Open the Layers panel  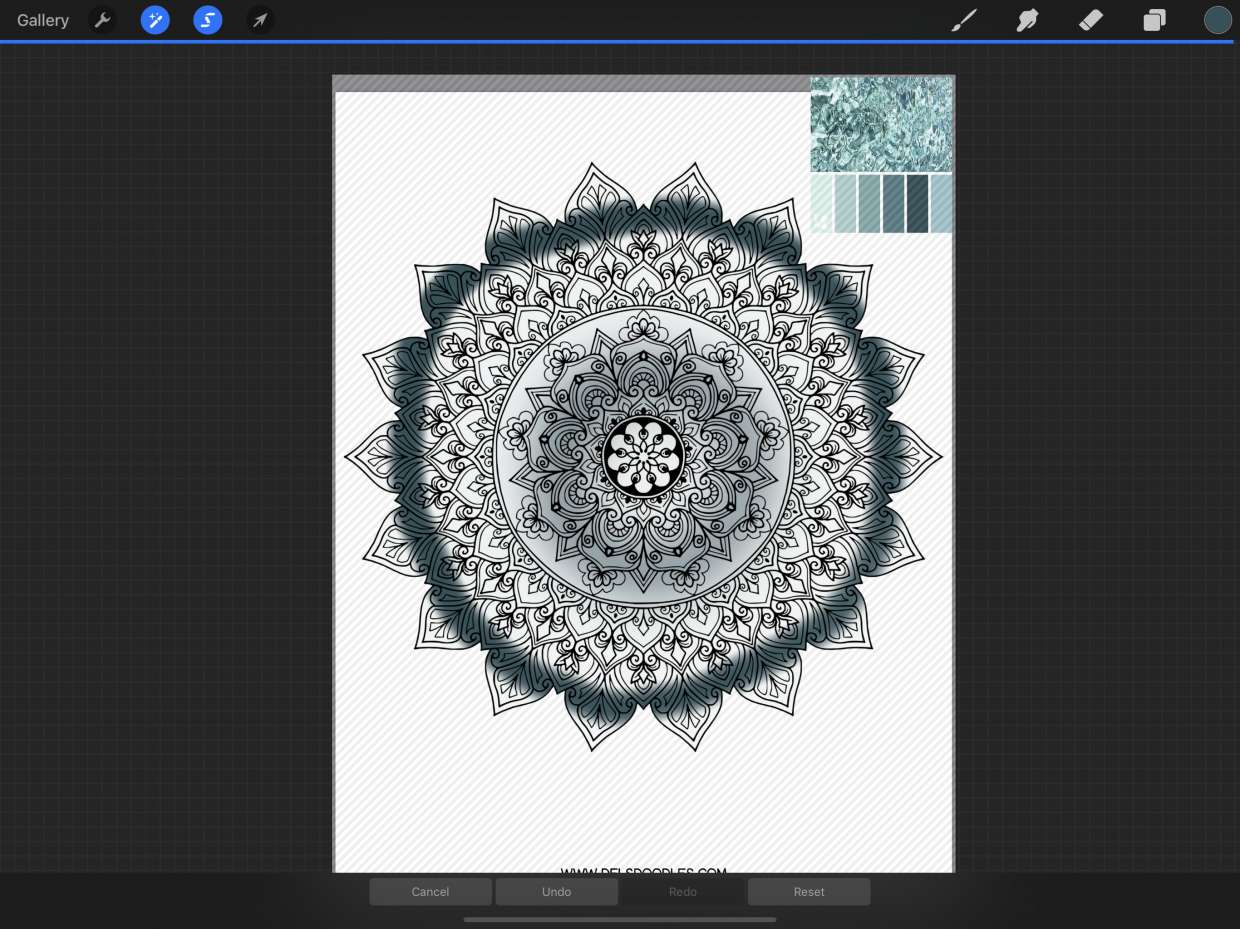point(1155,20)
